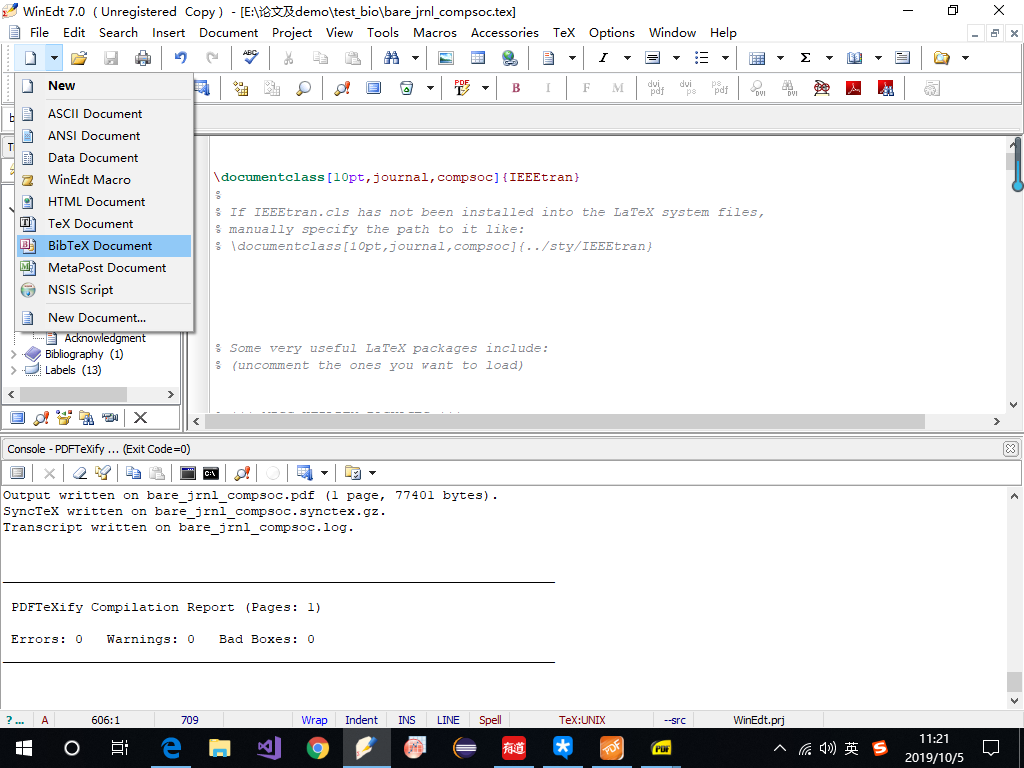The height and width of the screenshot is (768, 1024).
Task: Click the crossed-out Acrobat close PDF icon
Action: [x=822, y=88]
